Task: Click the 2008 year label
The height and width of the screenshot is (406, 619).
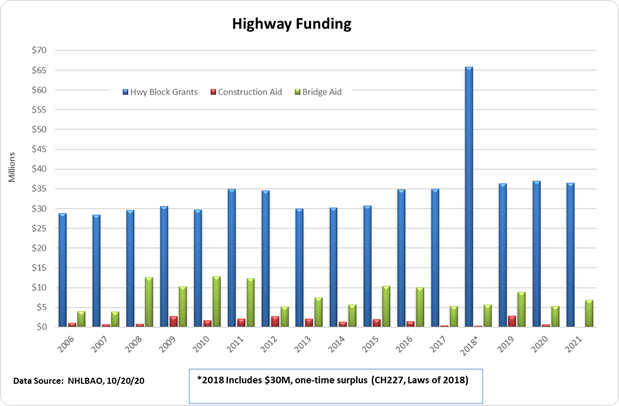Action: [133, 344]
